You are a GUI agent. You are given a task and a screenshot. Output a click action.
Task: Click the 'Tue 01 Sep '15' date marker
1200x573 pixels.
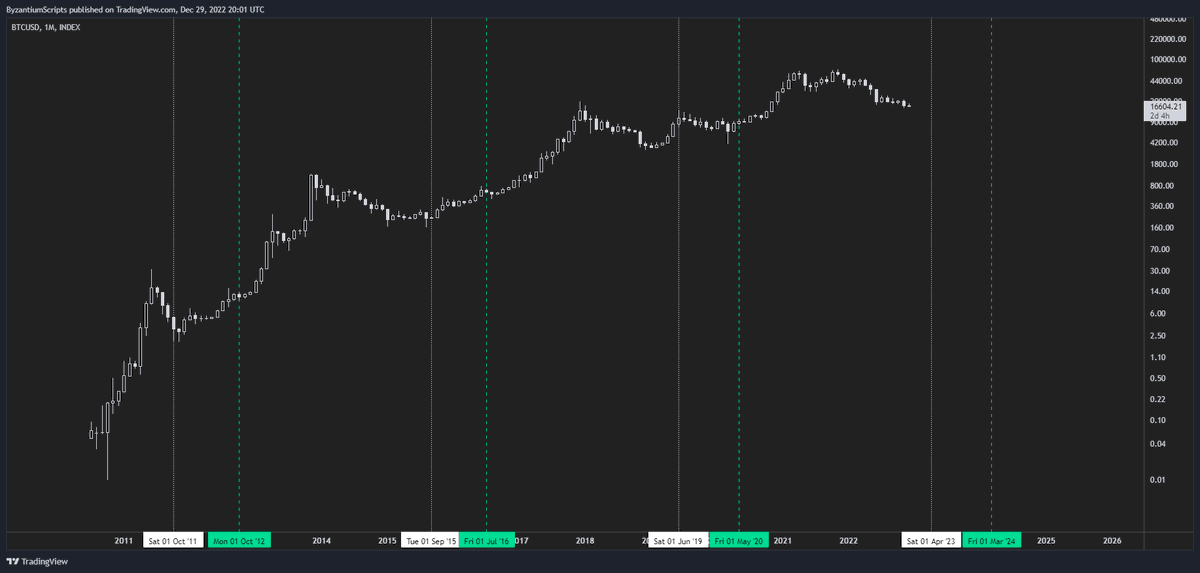431,541
